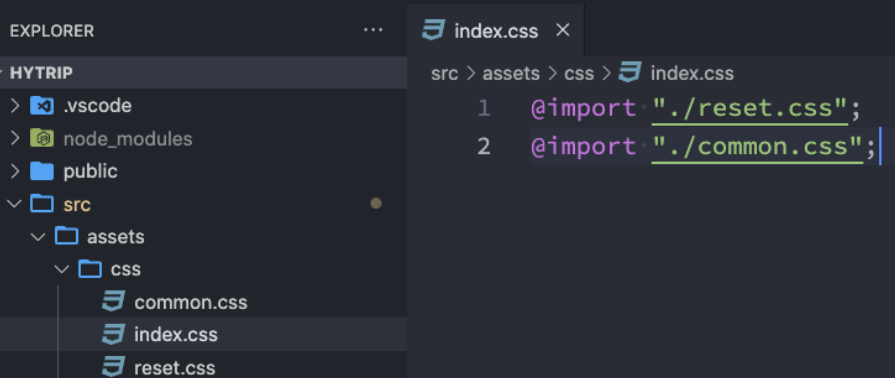Collapse the src folder chevron
The width and height of the screenshot is (895, 378).
pos(15,204)
